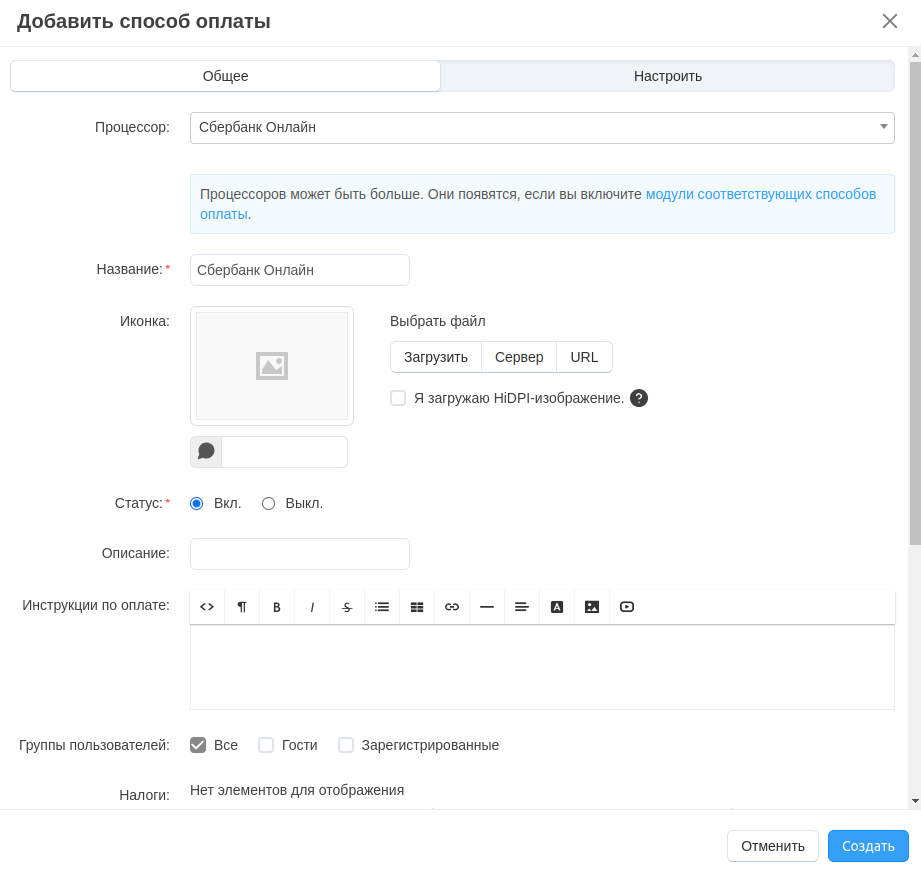This screenshot has height=876, width=921.
Task: Enable the HiDPI image upload checkbox
Action: tap(398, 398)
